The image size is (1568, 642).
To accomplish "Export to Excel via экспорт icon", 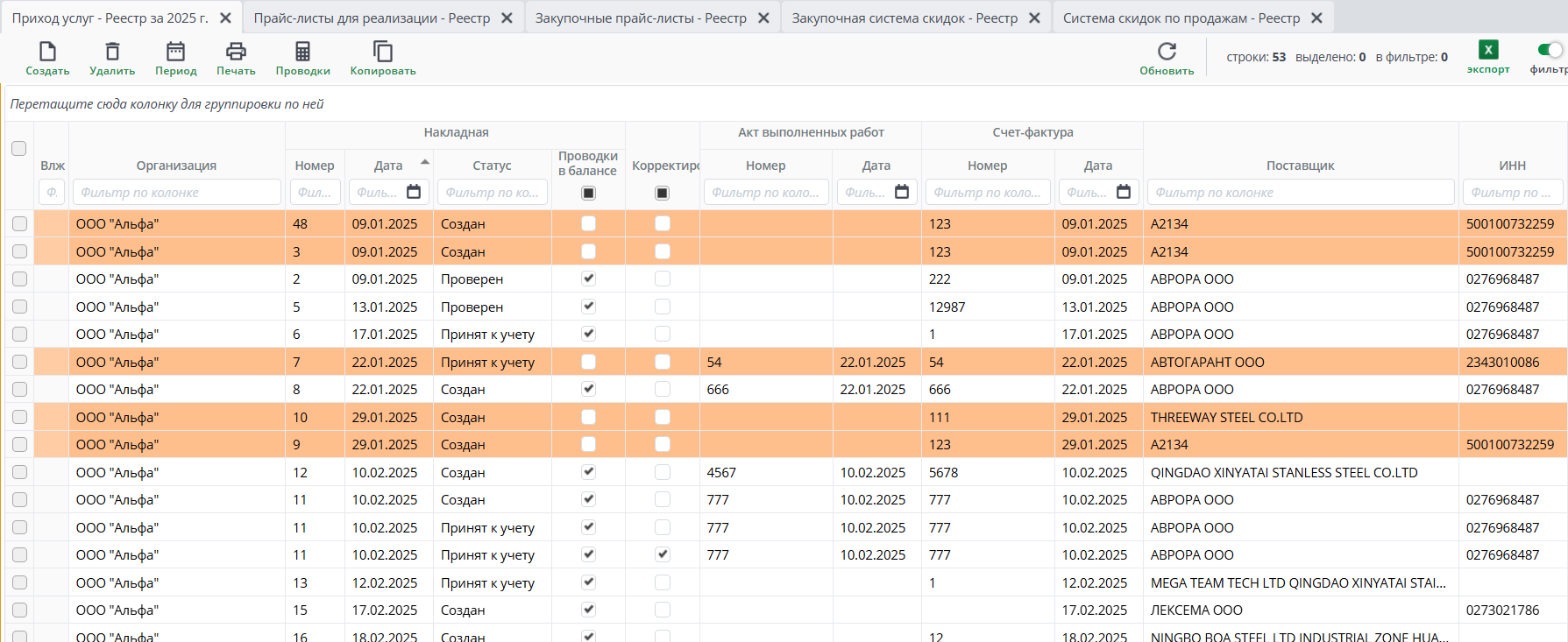I will [1487, 50].
